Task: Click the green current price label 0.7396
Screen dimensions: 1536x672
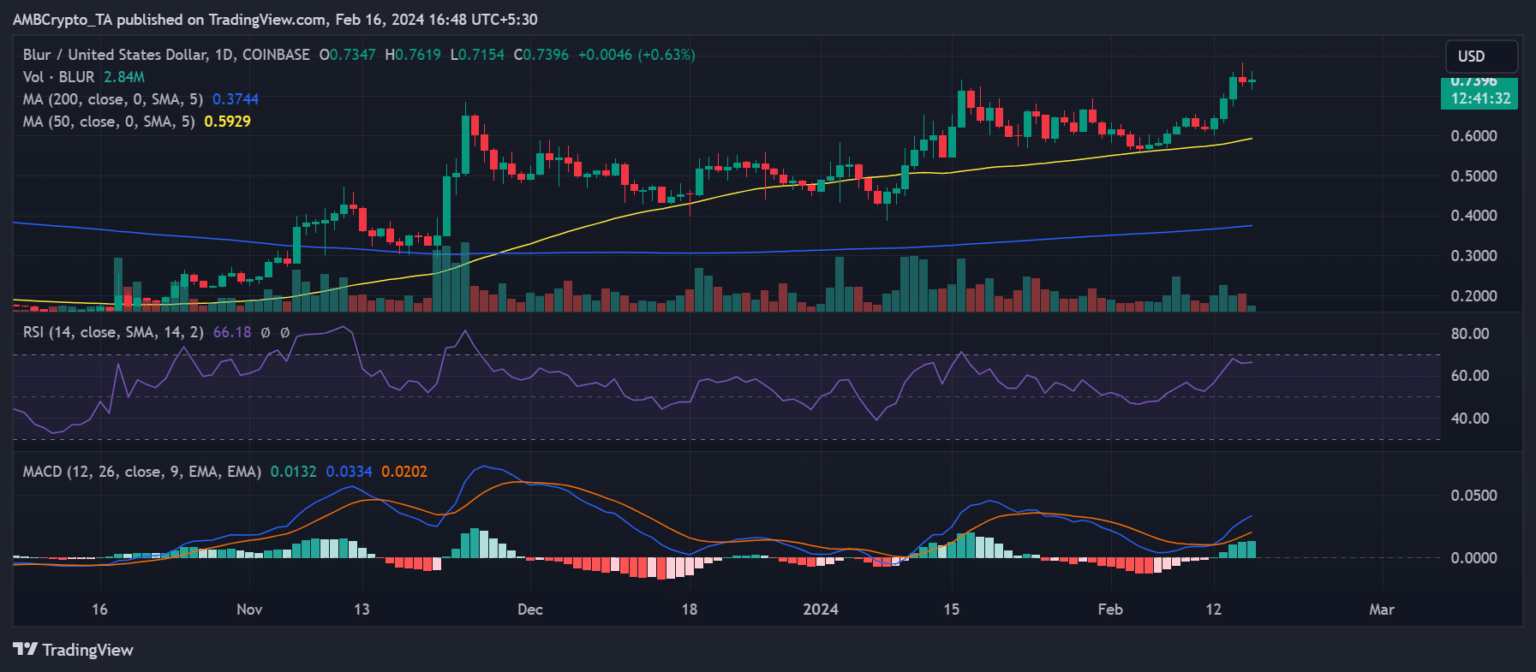Action: (1473, 81)
